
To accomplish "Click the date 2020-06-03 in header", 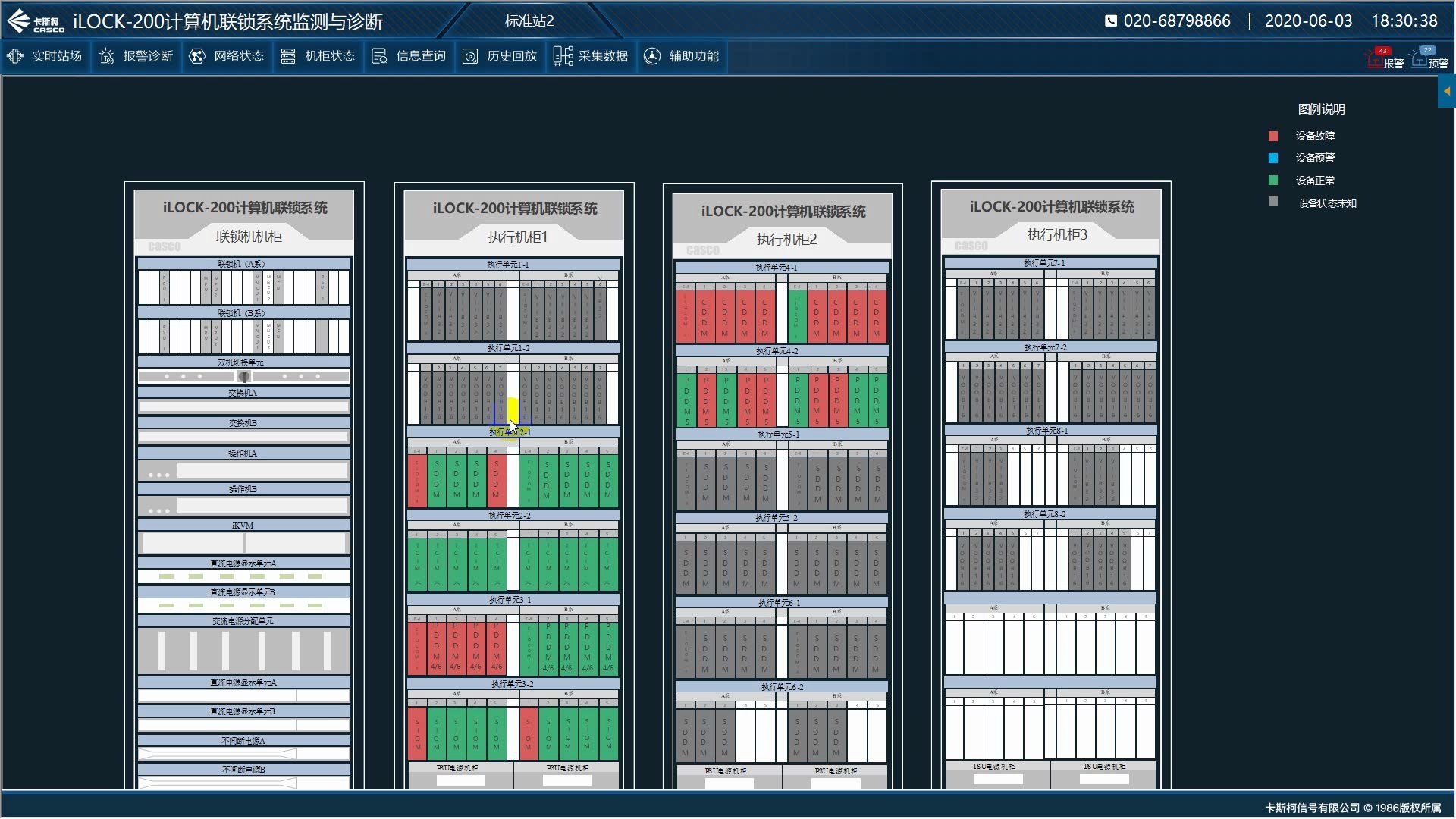I will (1309, 21).
